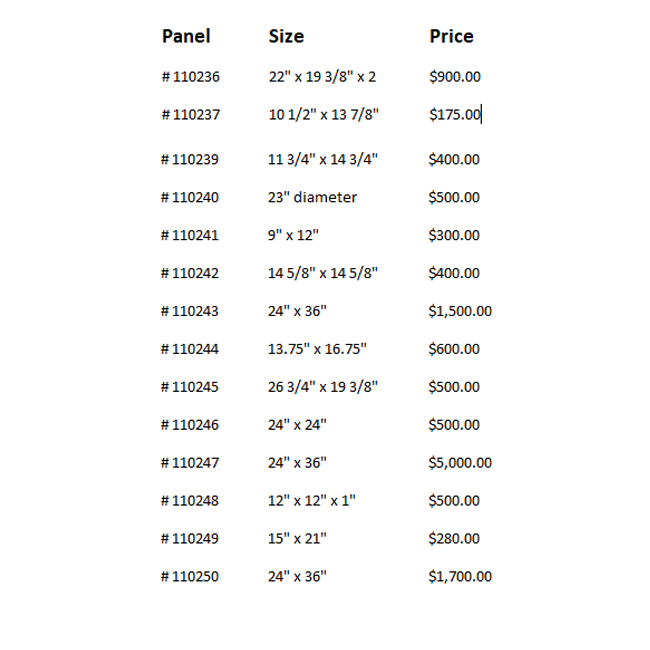Click the $280.00 price
The width and height of the screenshot is (650, 650).
(453, 539)
